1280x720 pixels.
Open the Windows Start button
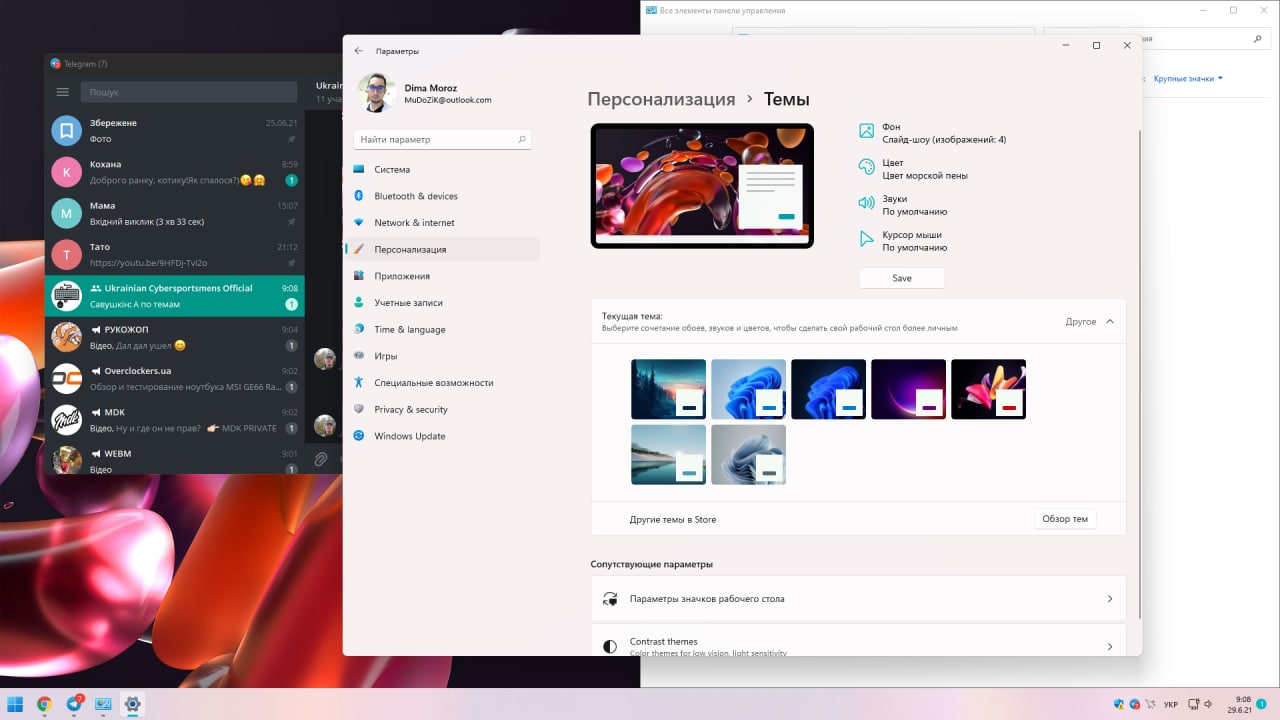coord(16,704)
